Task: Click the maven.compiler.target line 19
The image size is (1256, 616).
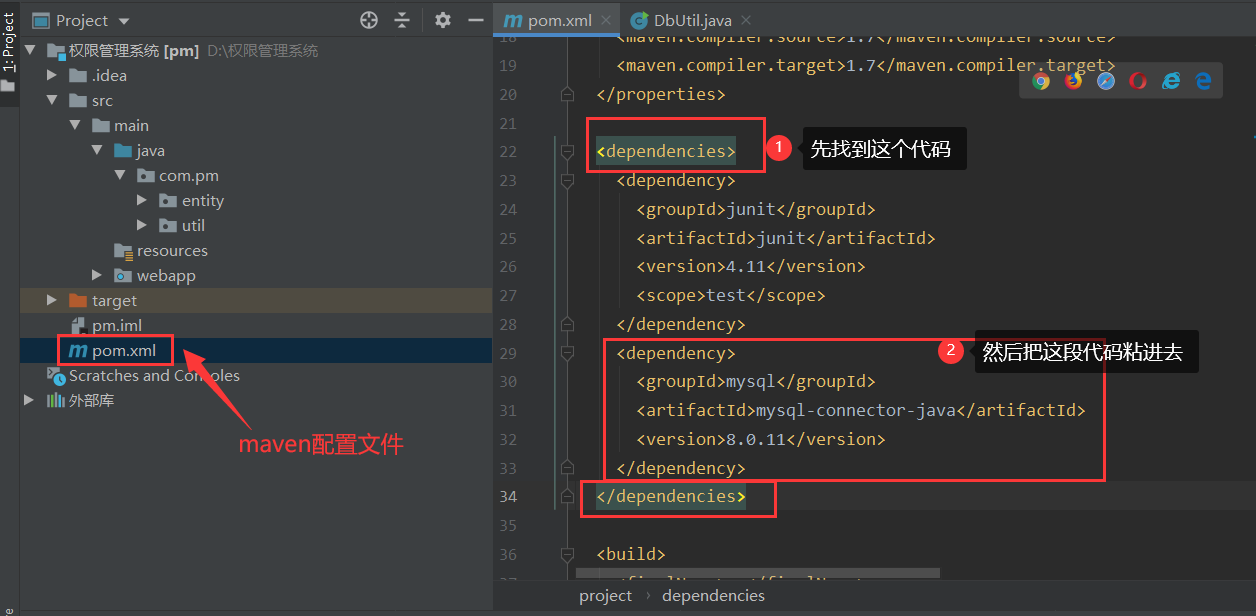Action: coord(866,65)
